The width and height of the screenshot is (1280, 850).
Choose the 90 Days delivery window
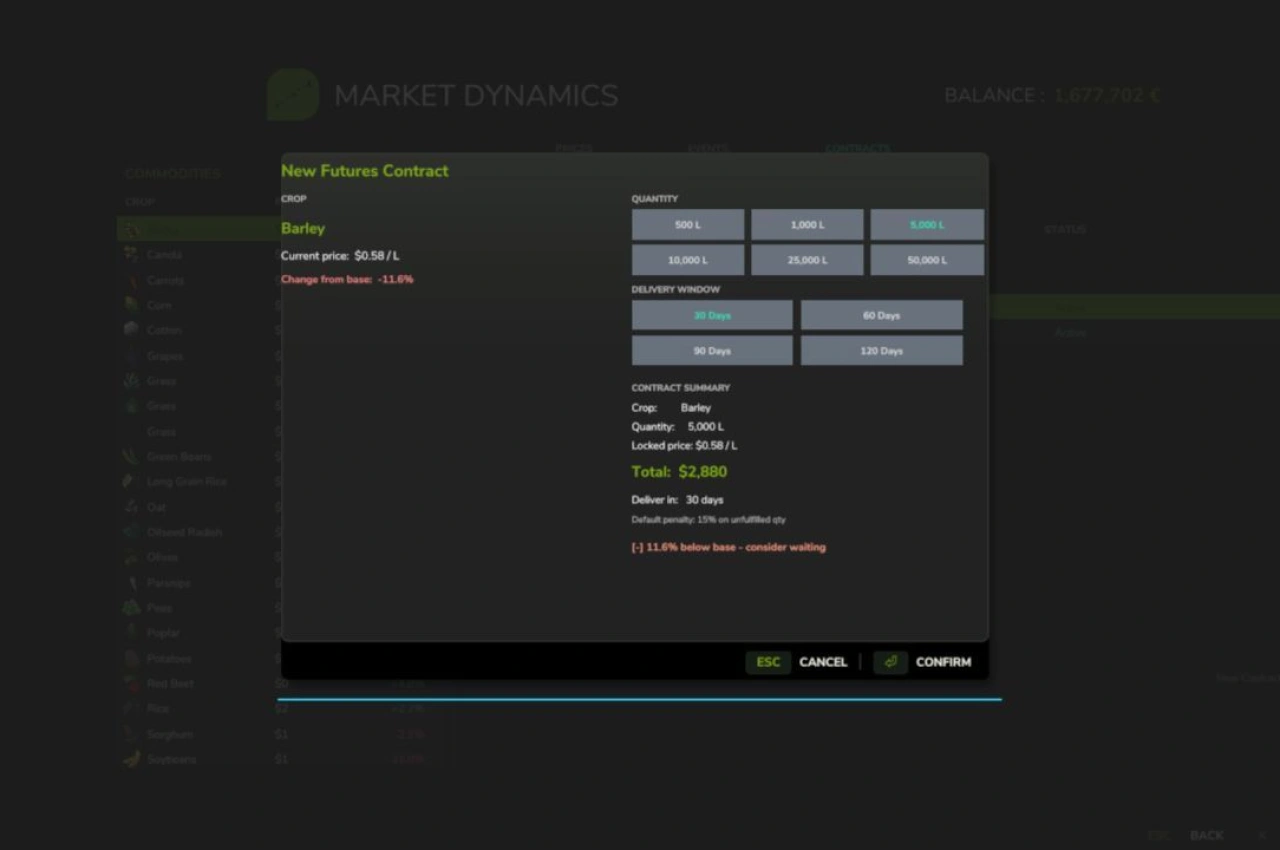(x=712, y=351)
